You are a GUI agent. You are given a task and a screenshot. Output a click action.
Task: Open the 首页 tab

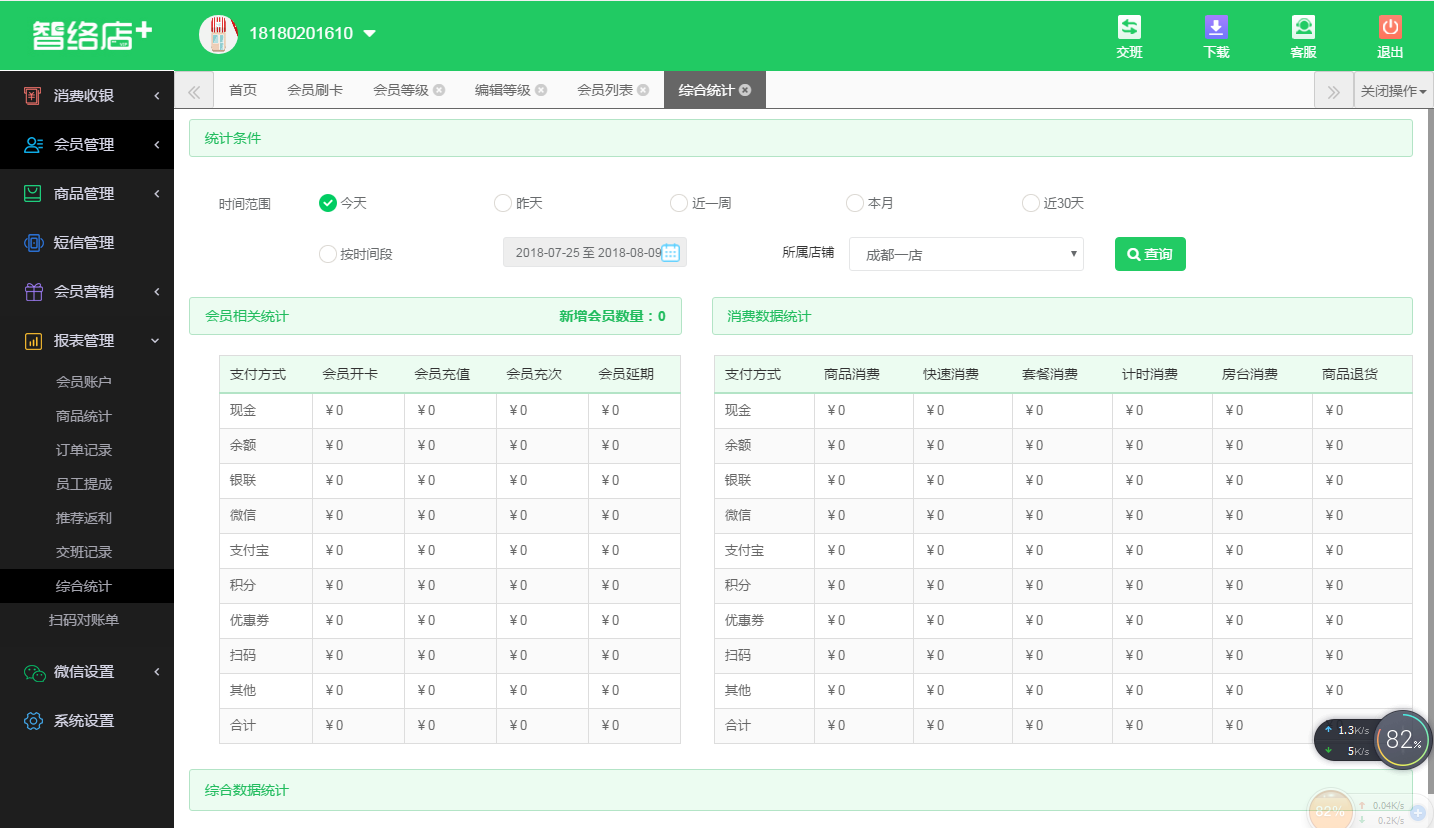(x=242, y=89)
